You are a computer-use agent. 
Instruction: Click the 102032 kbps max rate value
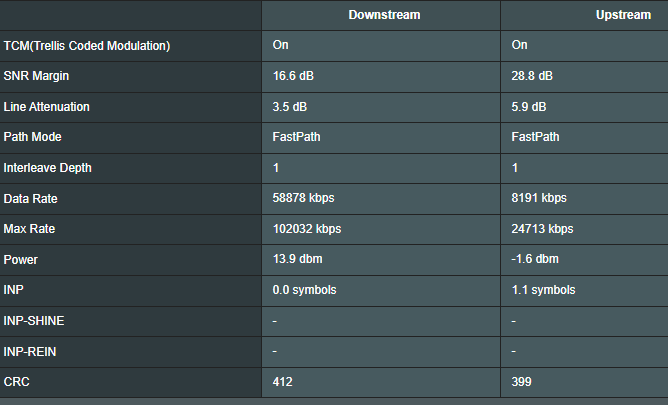click(307, 229)
